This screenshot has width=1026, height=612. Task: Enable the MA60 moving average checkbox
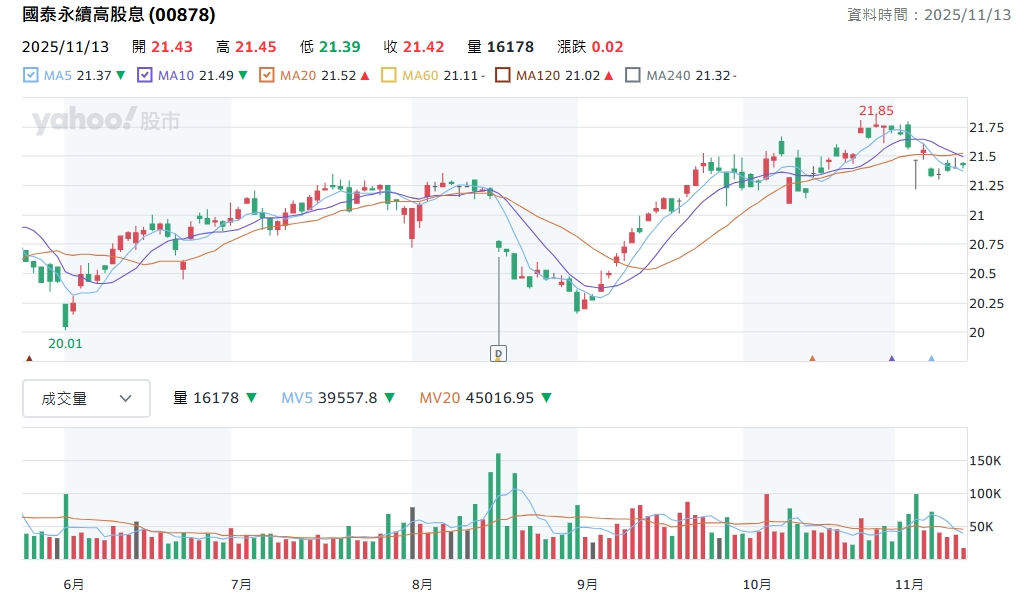[390, 75]
